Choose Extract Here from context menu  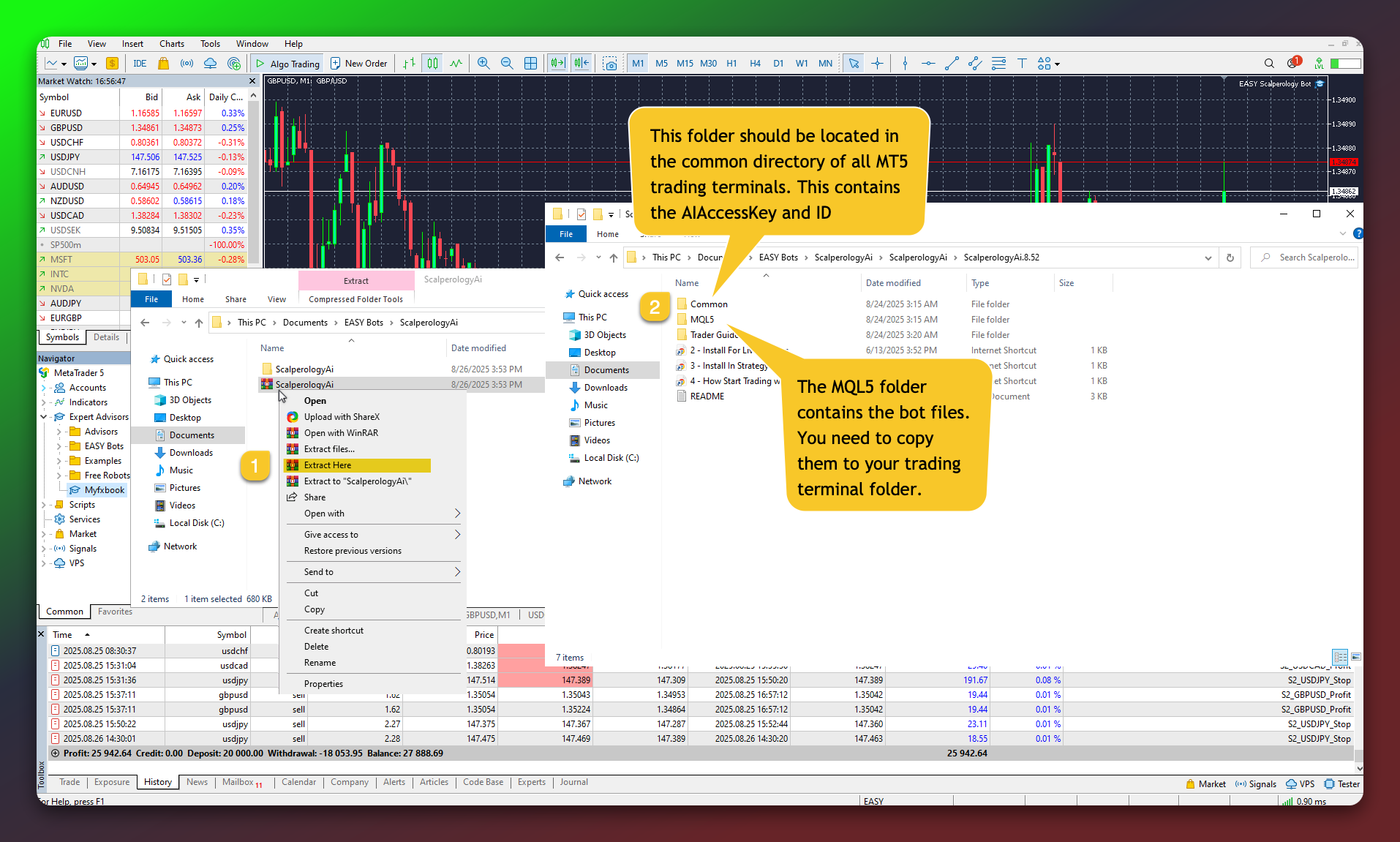point(328,465)
